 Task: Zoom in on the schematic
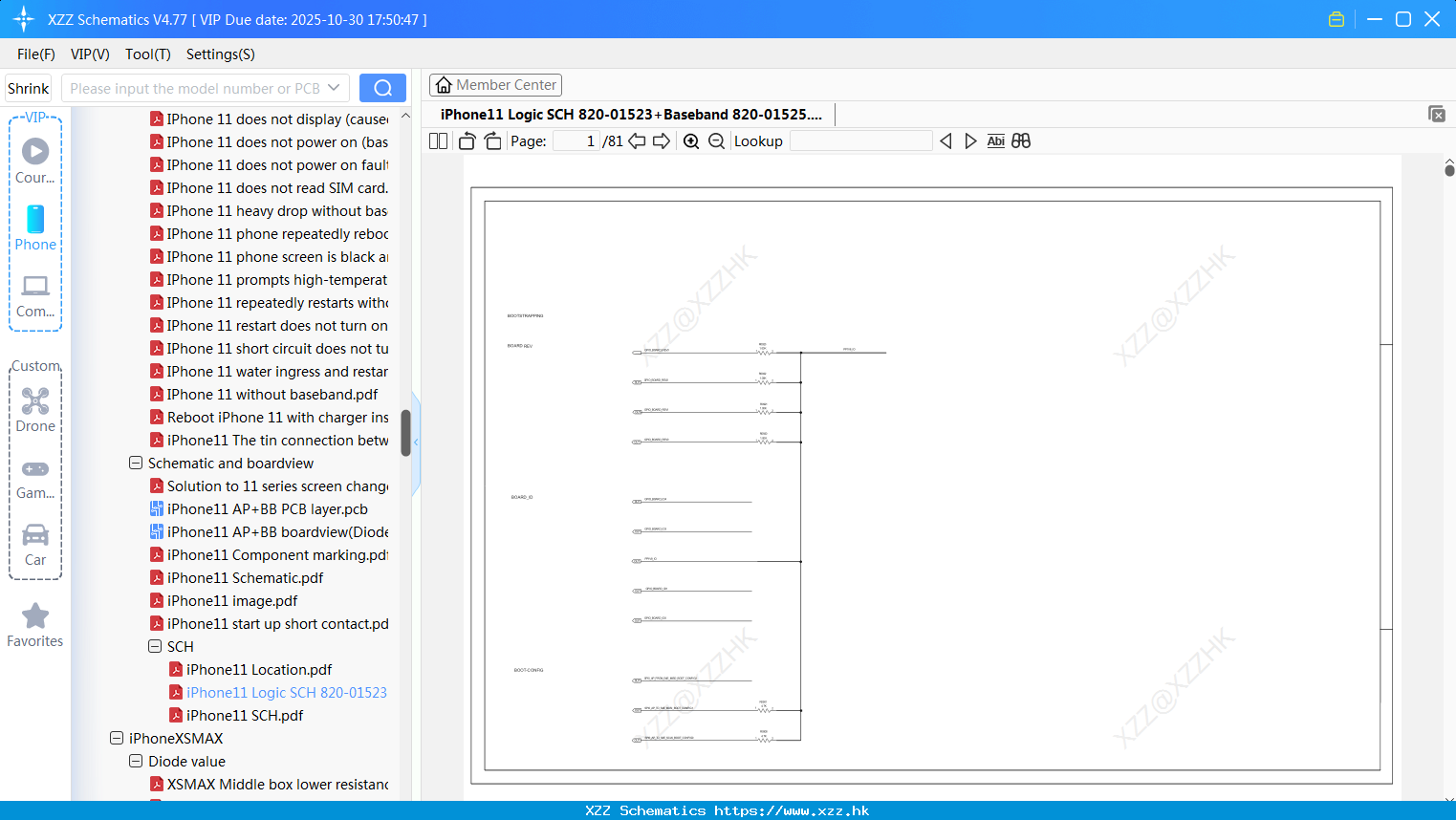click(x=691, y=141)
